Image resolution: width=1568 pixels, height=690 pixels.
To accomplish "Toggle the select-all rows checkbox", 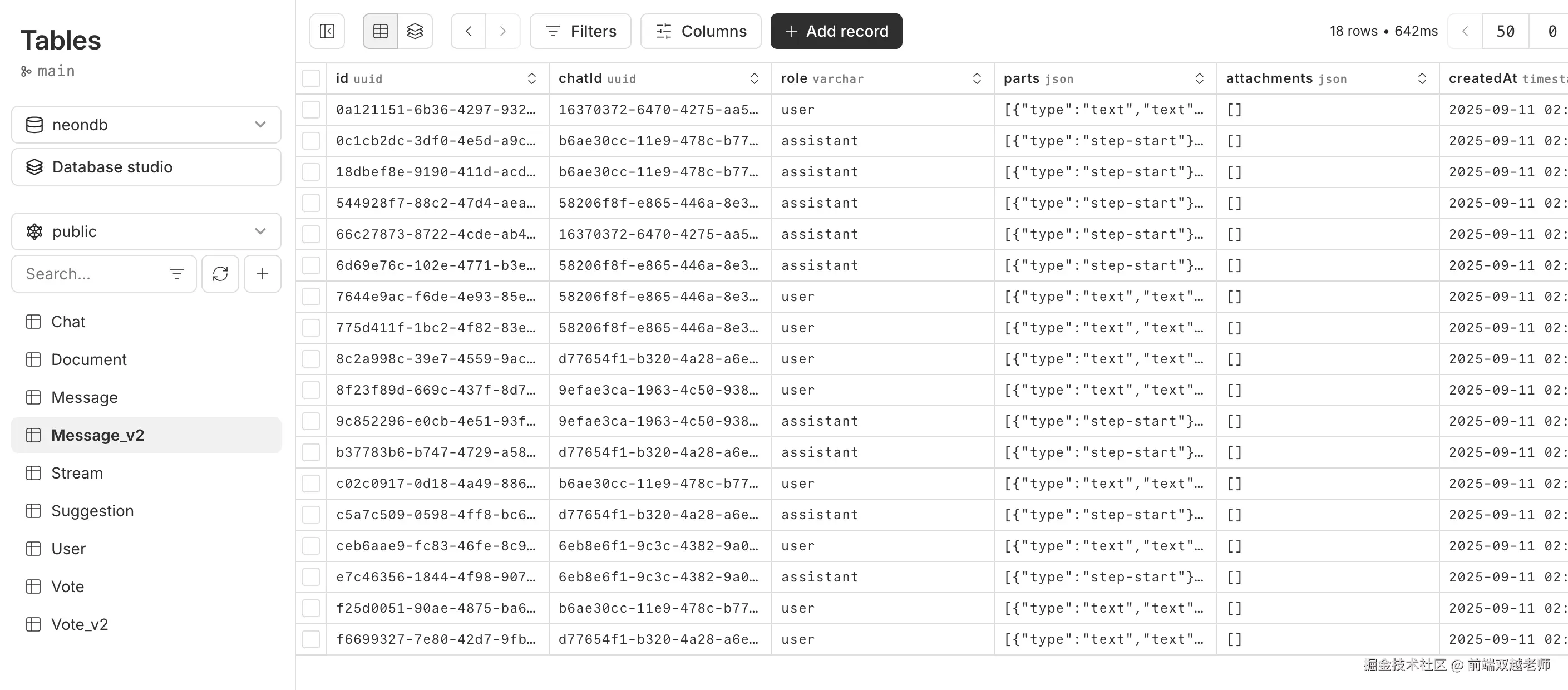I will pos(311,78).
